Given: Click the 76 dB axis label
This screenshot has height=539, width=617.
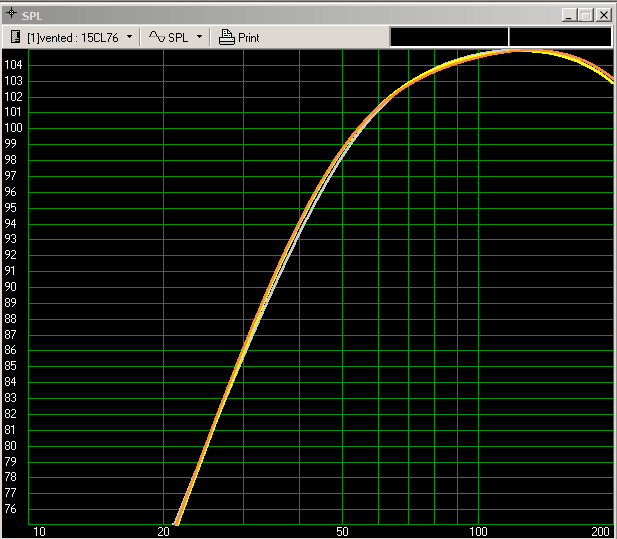Looking at the screenshot, I should (11, 509).
